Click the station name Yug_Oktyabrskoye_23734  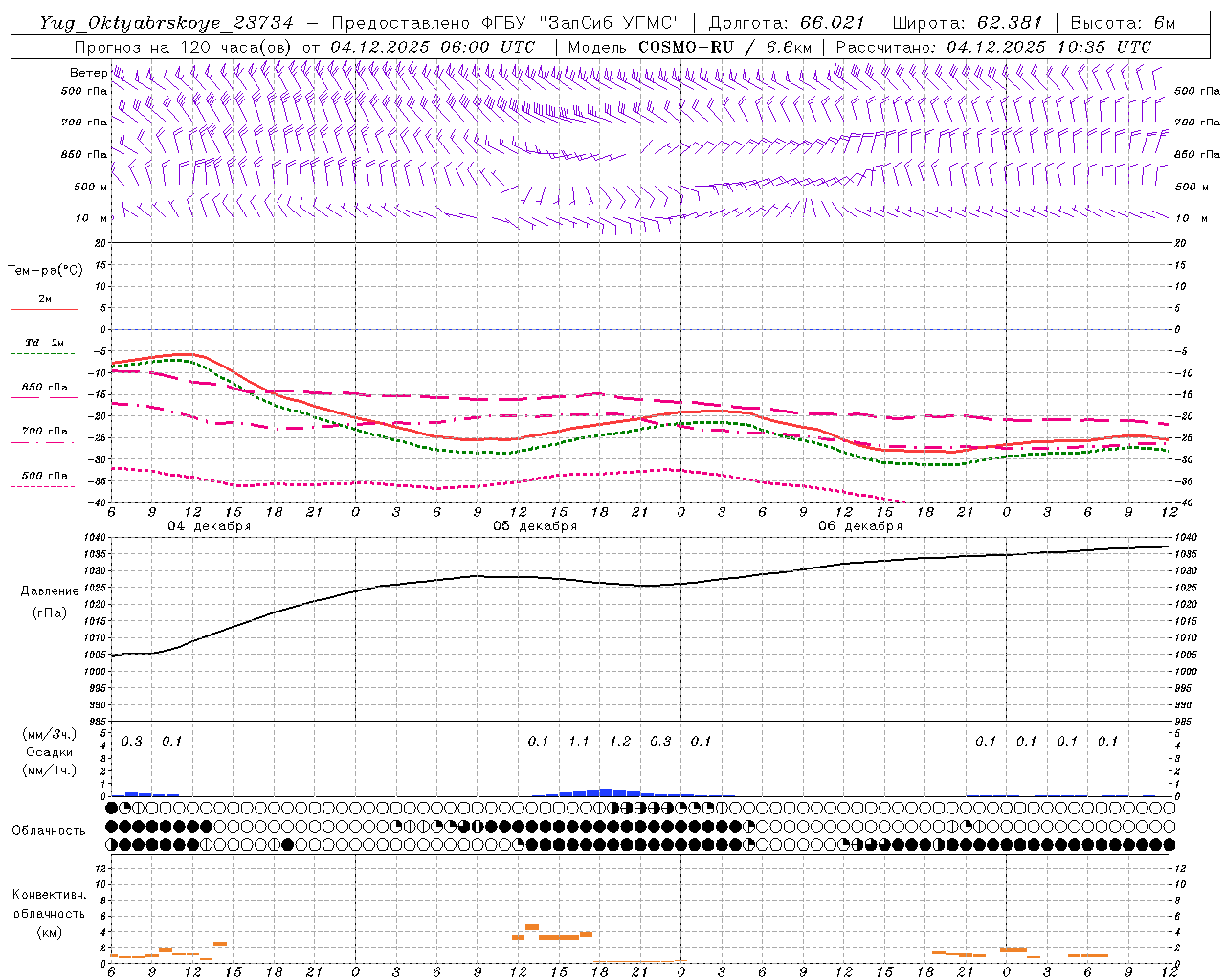[167, 23]
